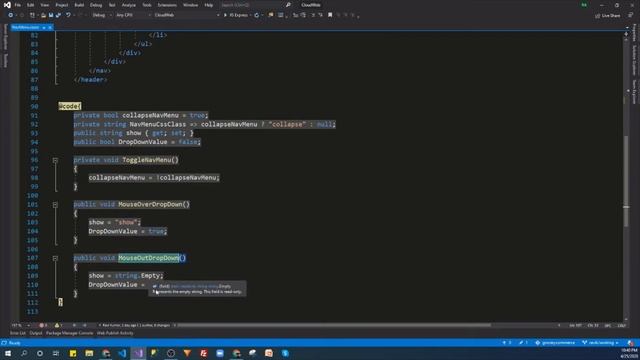Open the Package Manager Console tab

69,333
